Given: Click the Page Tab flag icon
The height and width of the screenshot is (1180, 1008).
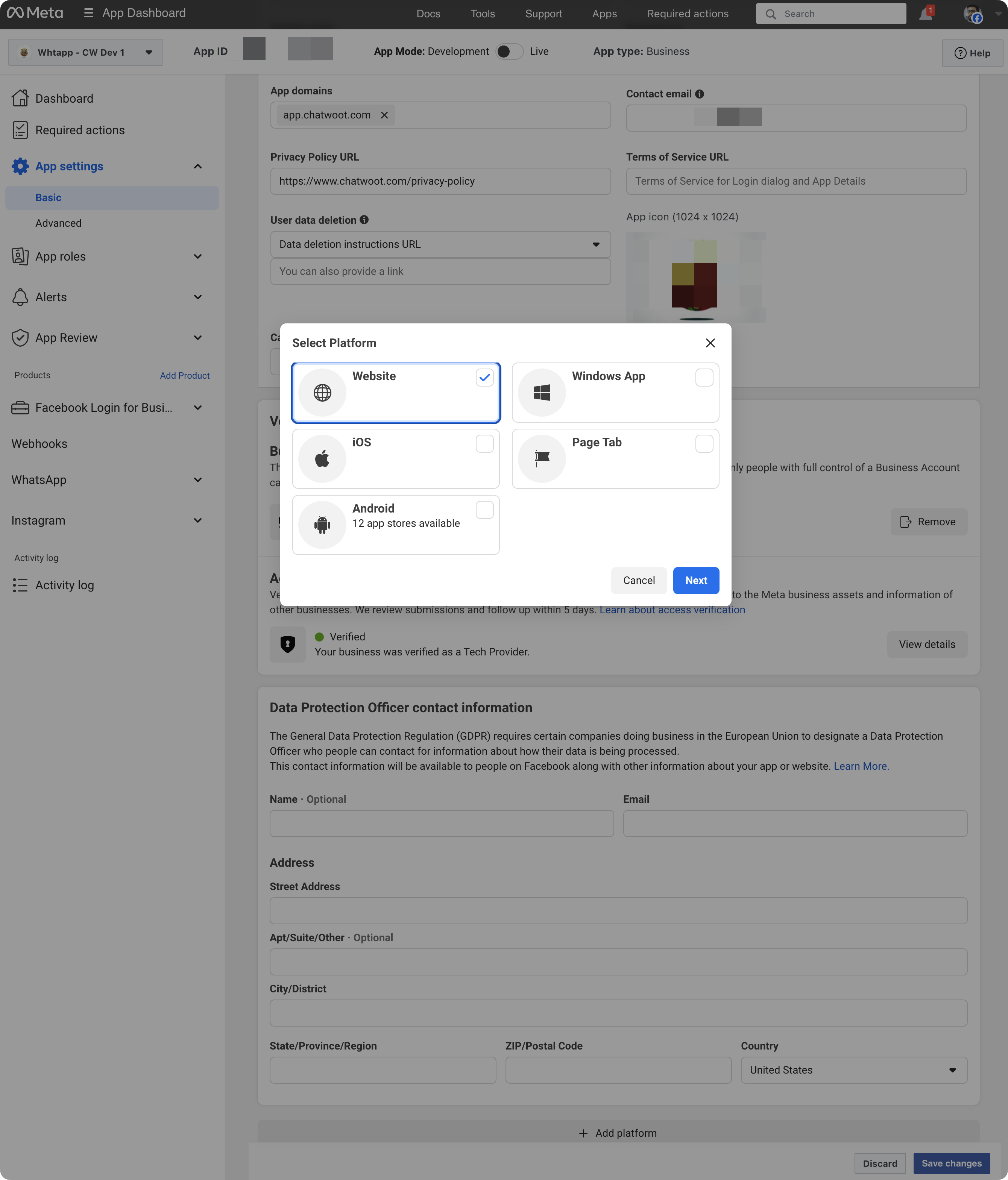Looking at the screenshot, I should [x=542, y=458].
